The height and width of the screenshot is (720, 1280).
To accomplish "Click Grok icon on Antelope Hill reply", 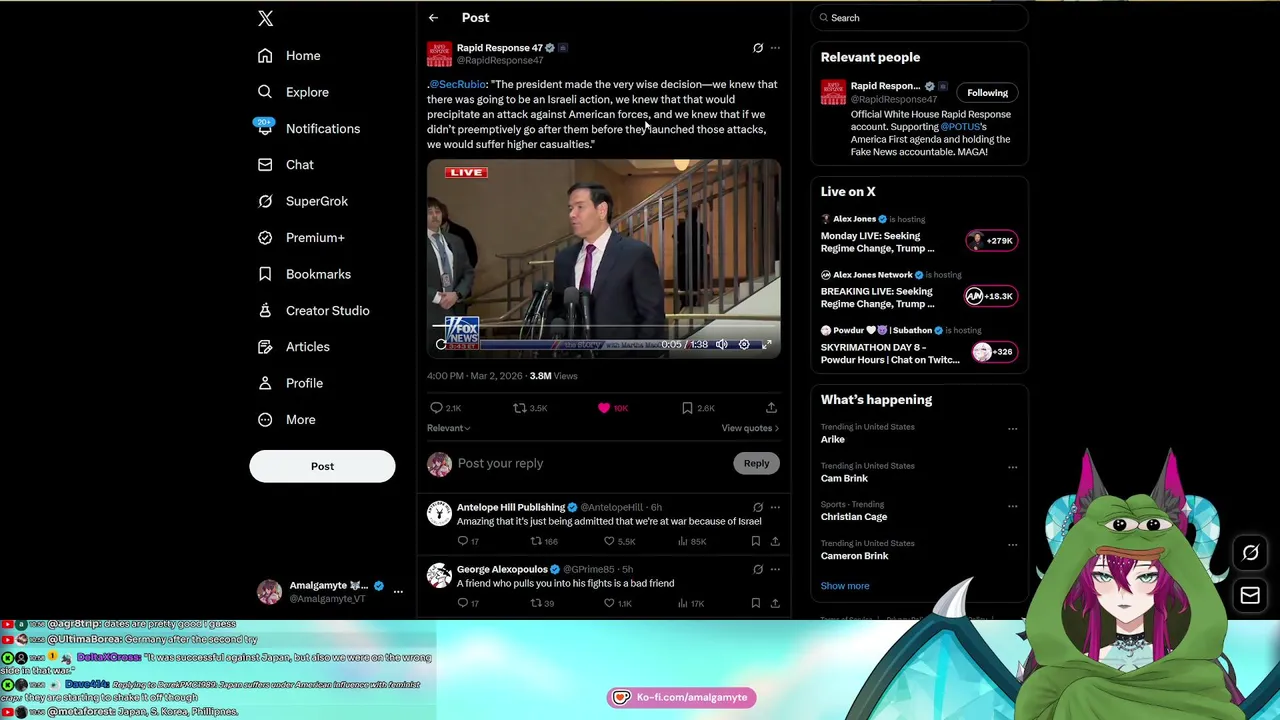I will coord(758,508).
